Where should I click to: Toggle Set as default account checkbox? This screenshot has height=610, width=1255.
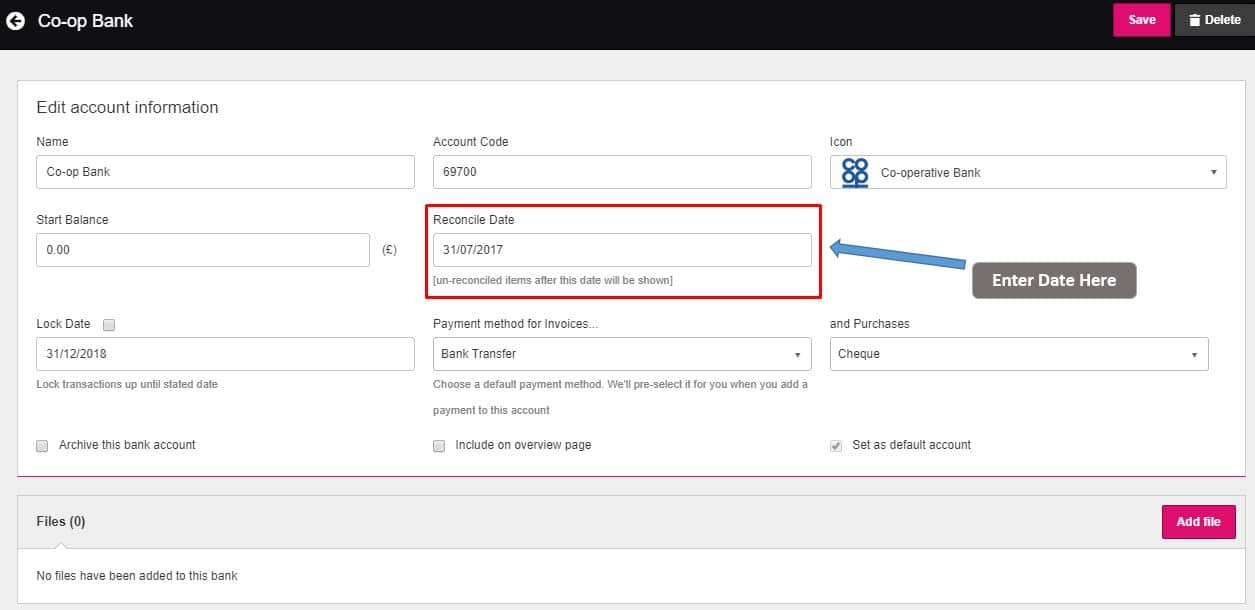click(x=836, y=446)
